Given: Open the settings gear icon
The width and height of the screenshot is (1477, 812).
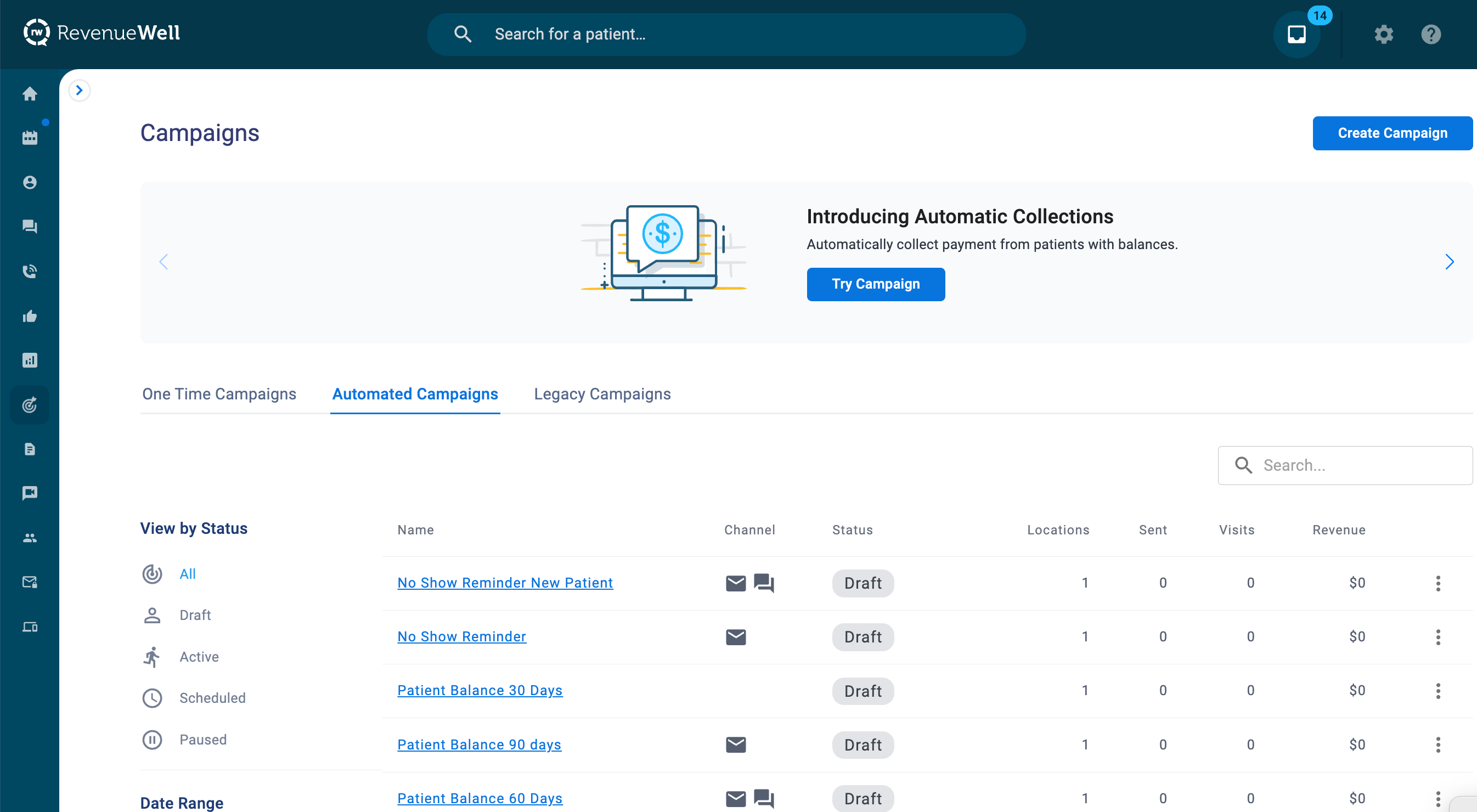Looking at the screenshot, I should (1384, 35).
